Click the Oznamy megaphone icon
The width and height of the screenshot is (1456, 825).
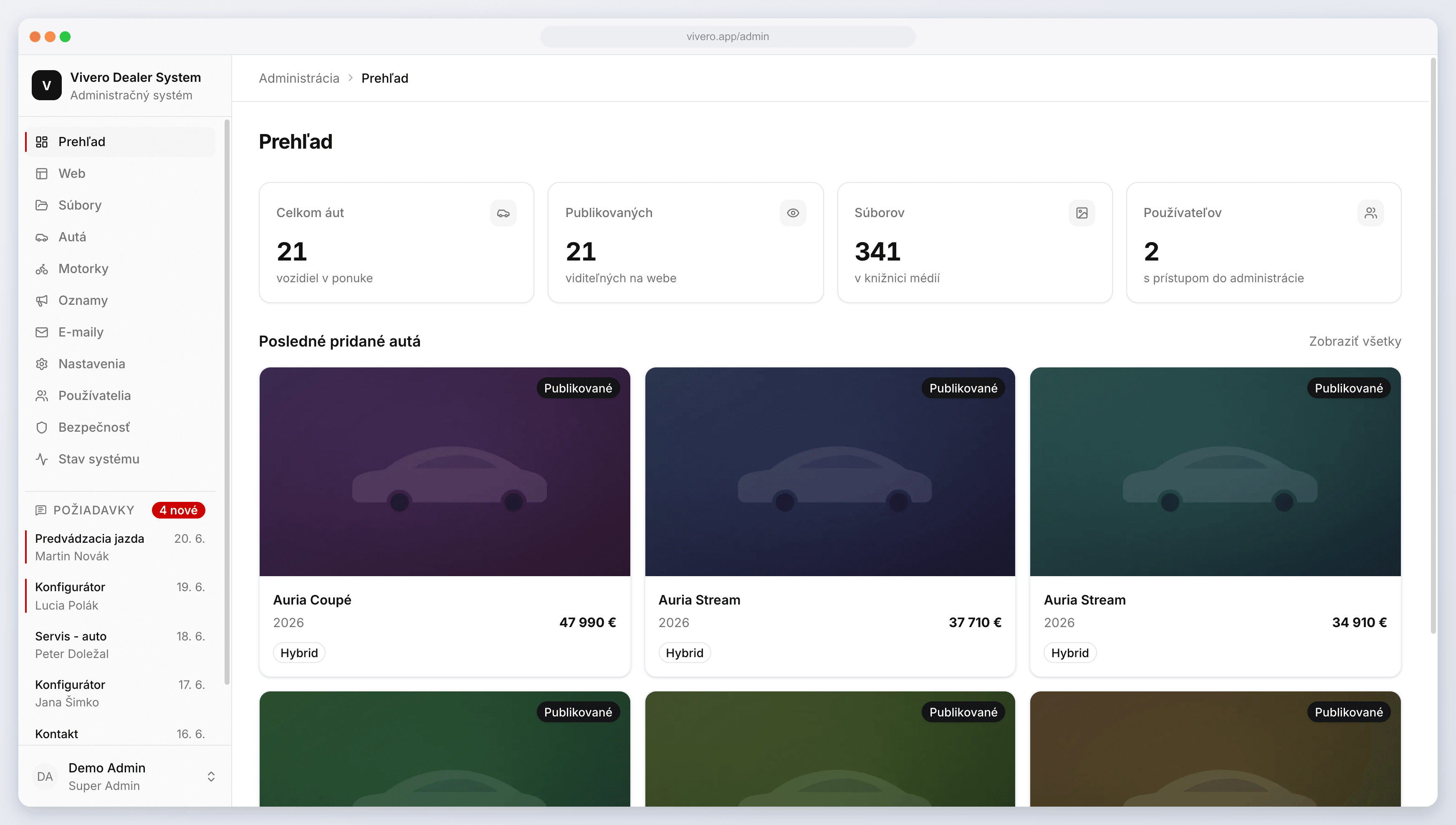(42, 300)
